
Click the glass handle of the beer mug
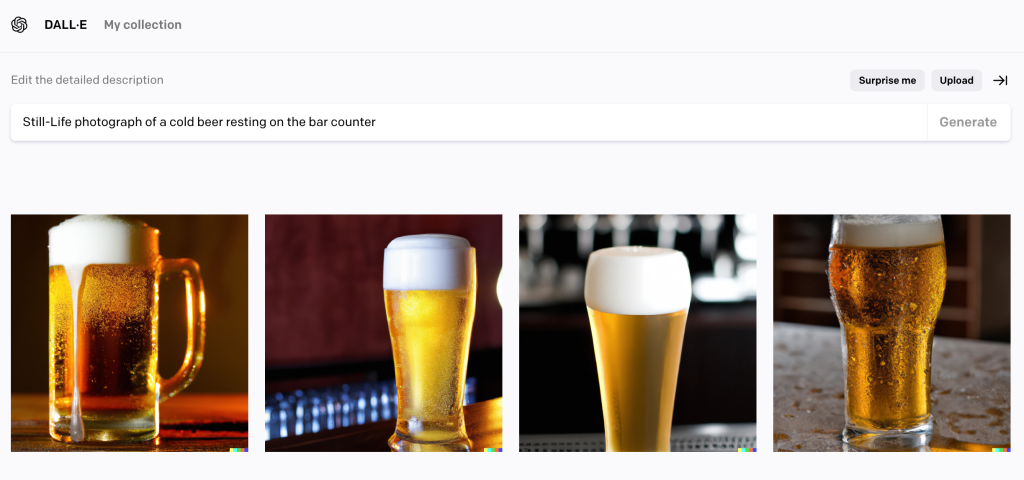186,327
